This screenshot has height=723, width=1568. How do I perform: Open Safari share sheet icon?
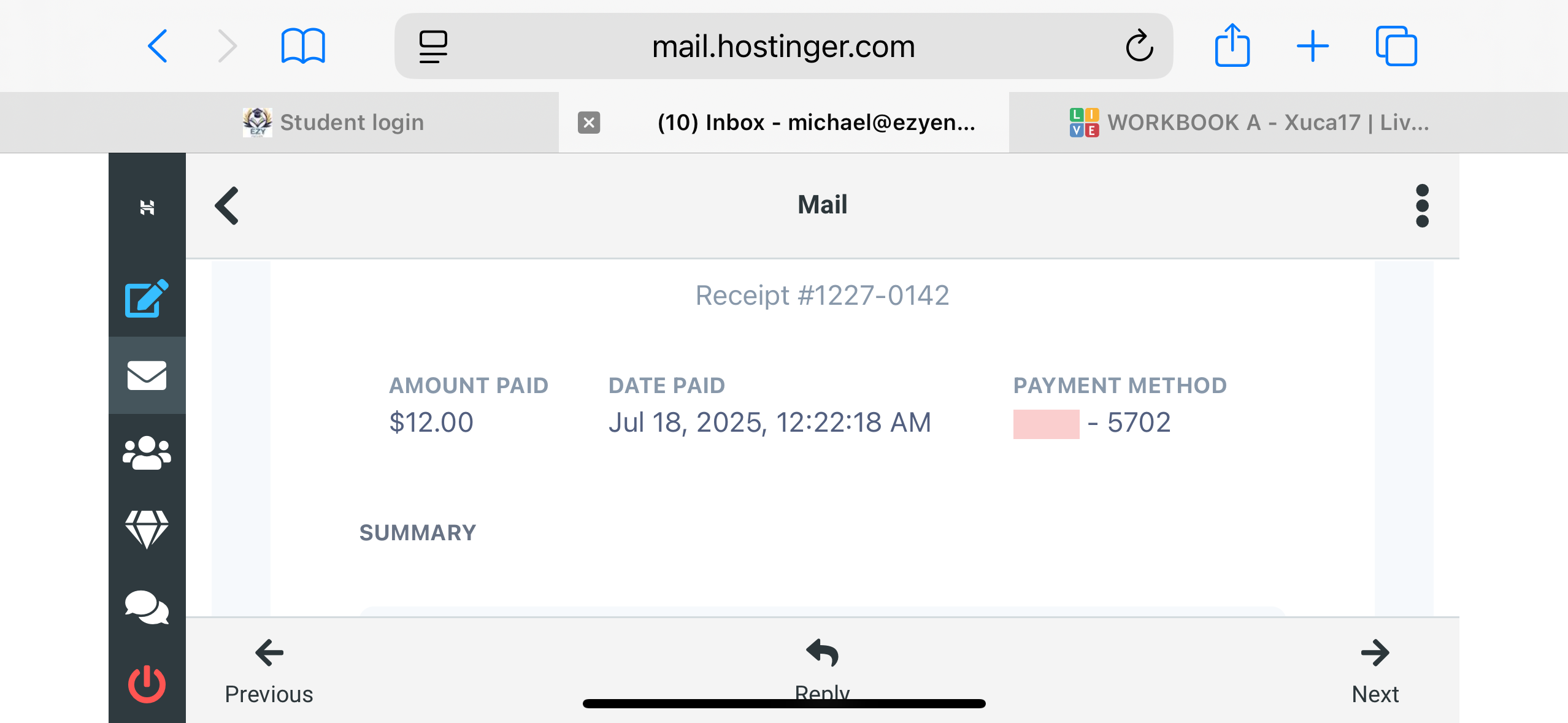(x=1232, y=45)
